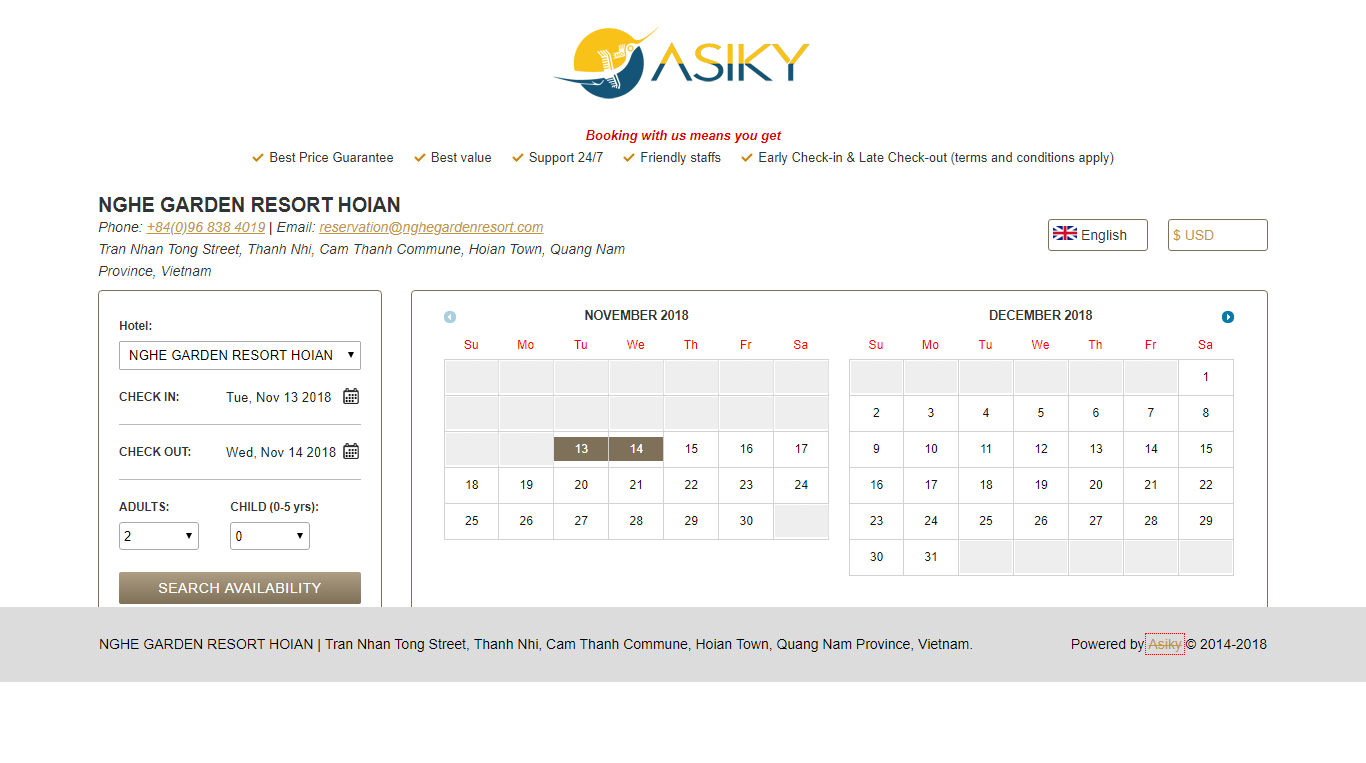Open the USD currency selector

pos(1217,234)
